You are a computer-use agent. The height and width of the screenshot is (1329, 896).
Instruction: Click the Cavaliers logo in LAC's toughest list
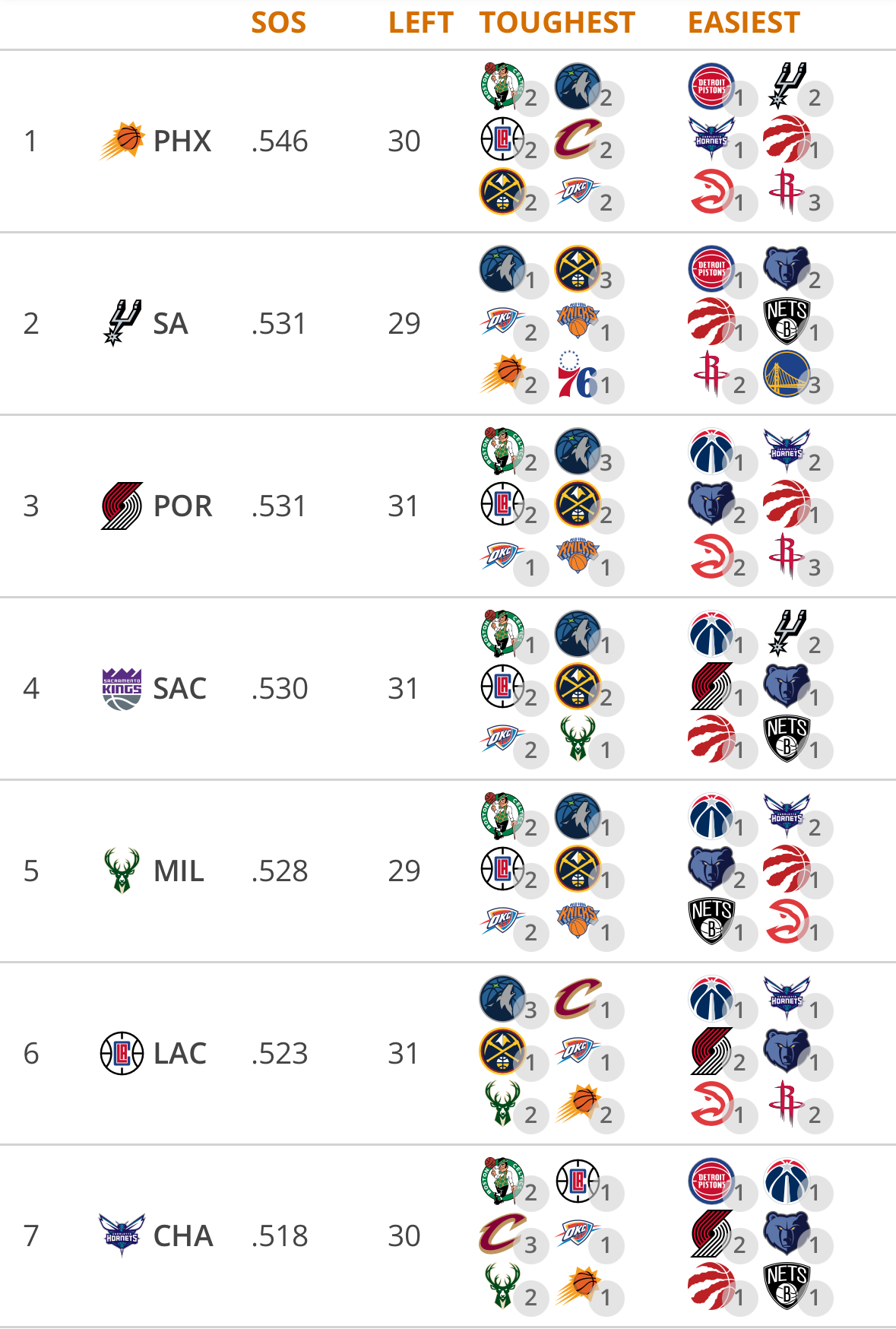[578, 998]
